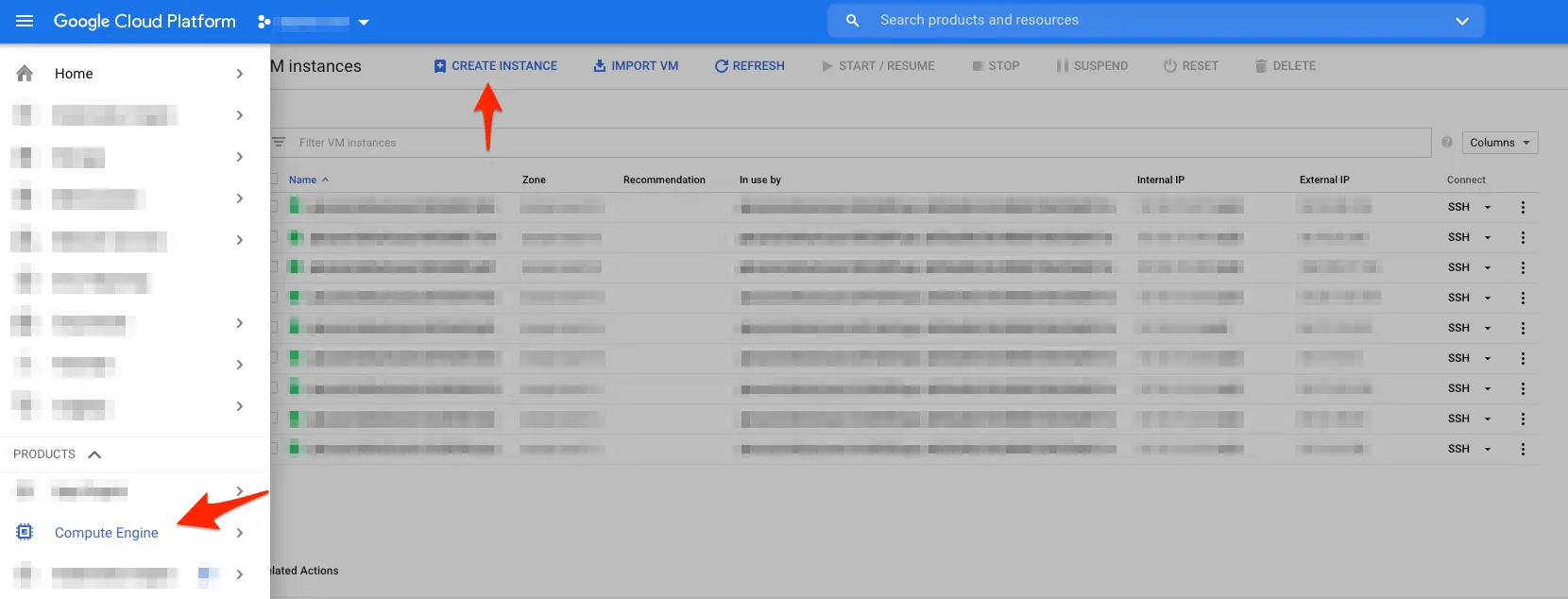
Task: Open three-dot menu of last instance row
Action: pos(1523,449)
